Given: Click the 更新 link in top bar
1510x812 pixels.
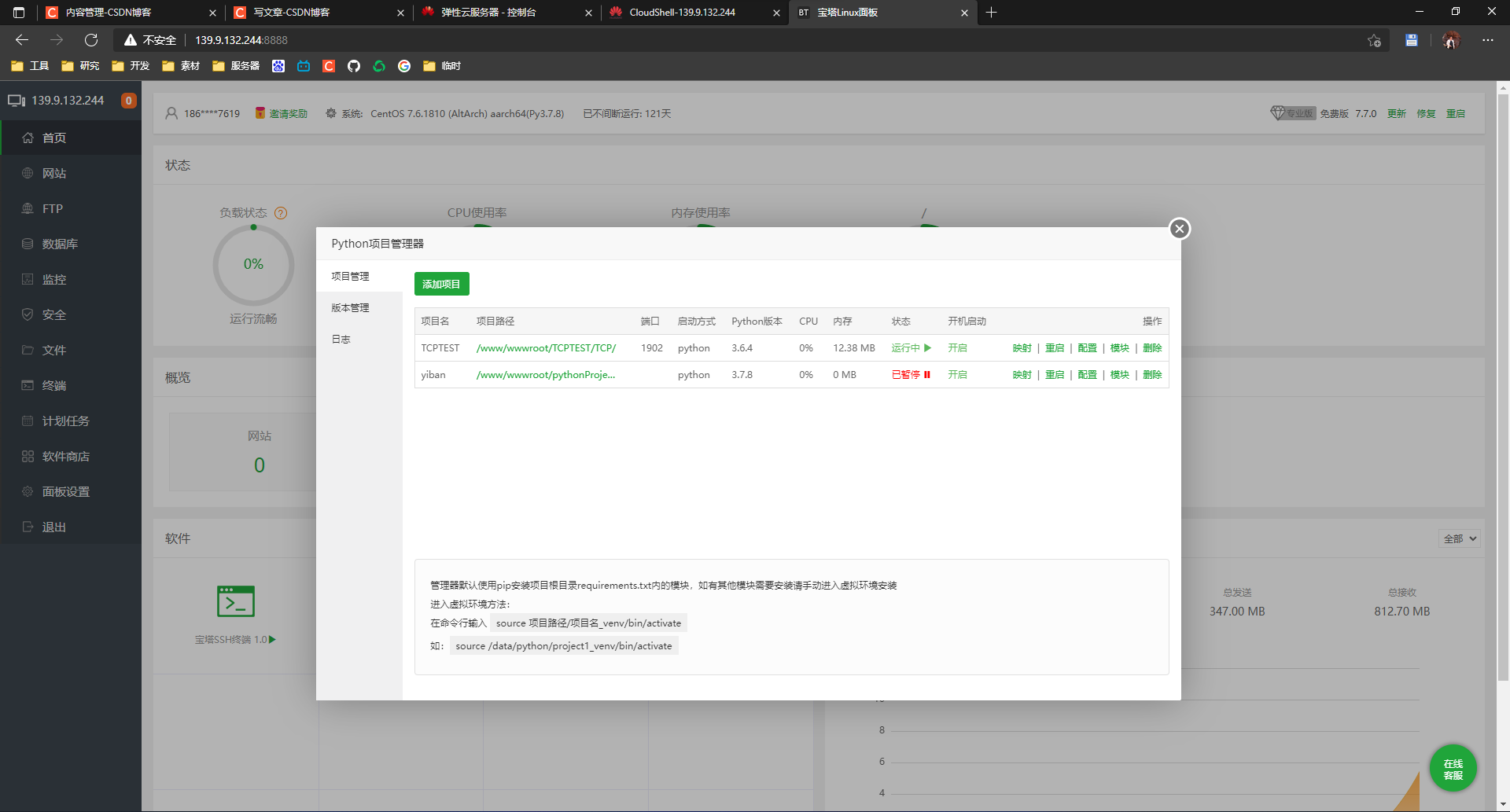Looking at the screenshot, I should (x=1397, y=113).
